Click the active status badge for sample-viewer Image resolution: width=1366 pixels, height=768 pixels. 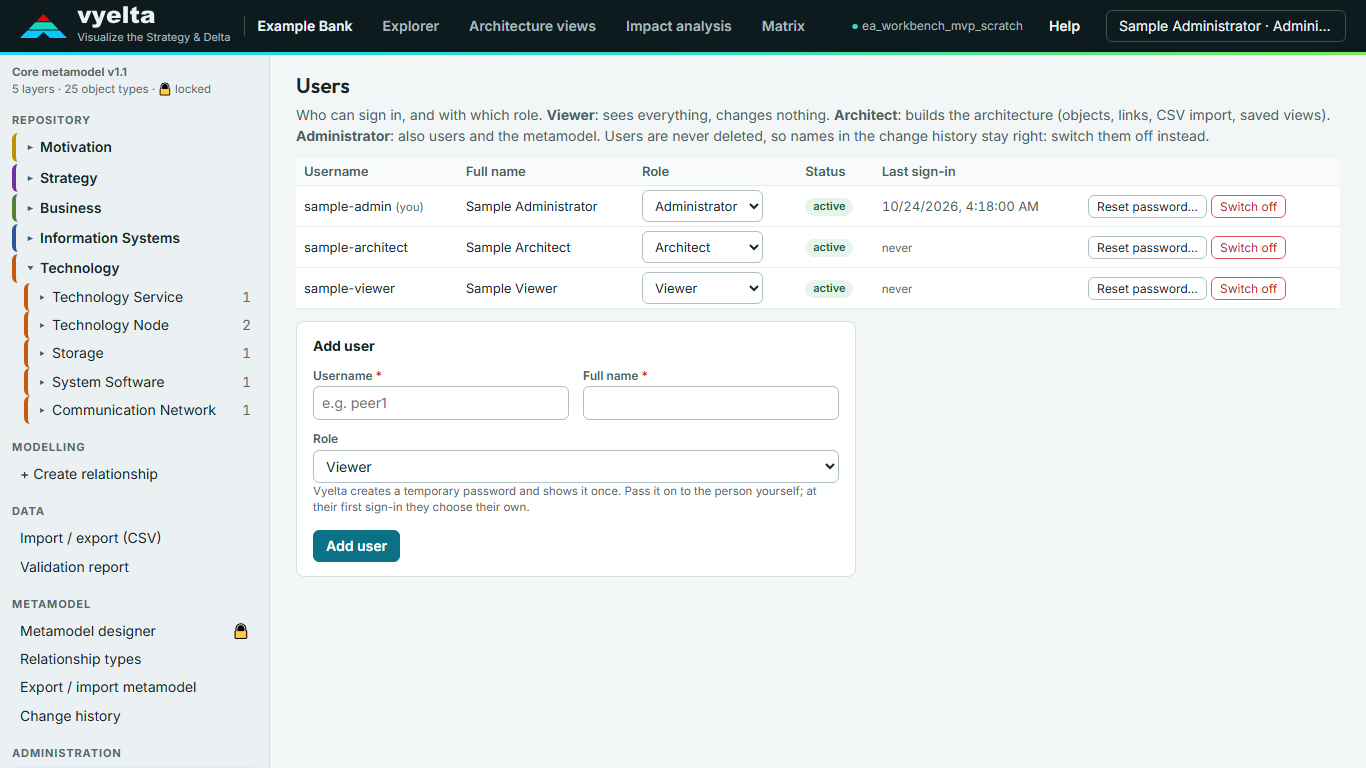[829, 289]
